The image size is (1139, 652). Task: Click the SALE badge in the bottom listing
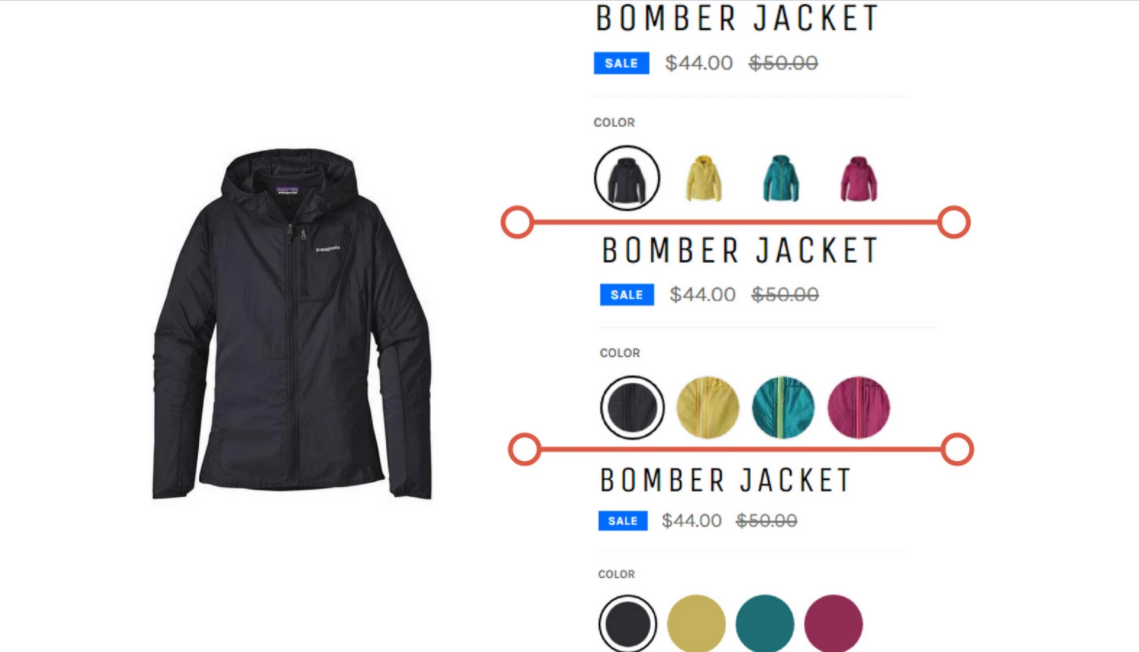click(x=623, y=521)
